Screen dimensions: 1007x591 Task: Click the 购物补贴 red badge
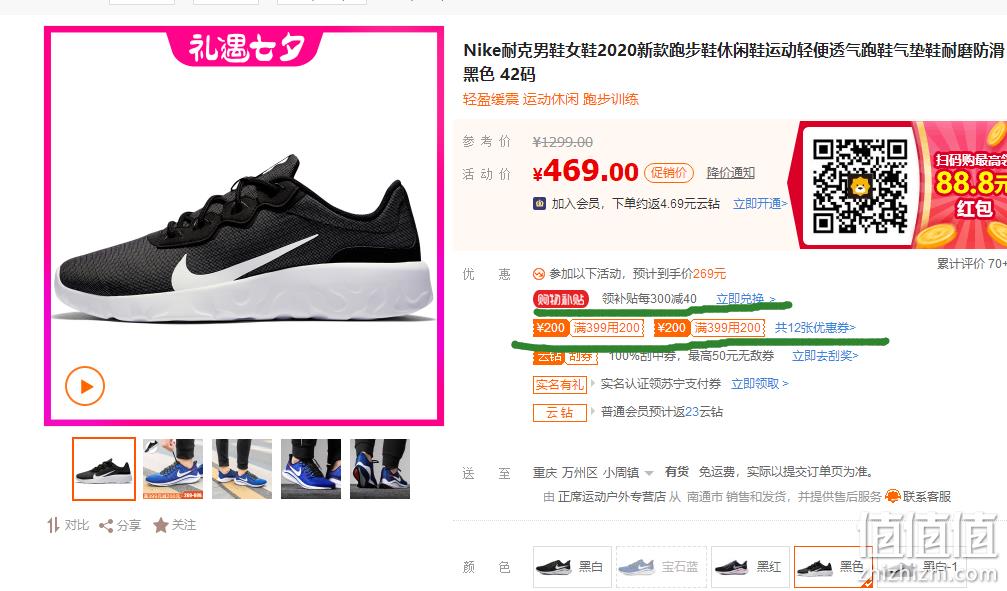561,299
